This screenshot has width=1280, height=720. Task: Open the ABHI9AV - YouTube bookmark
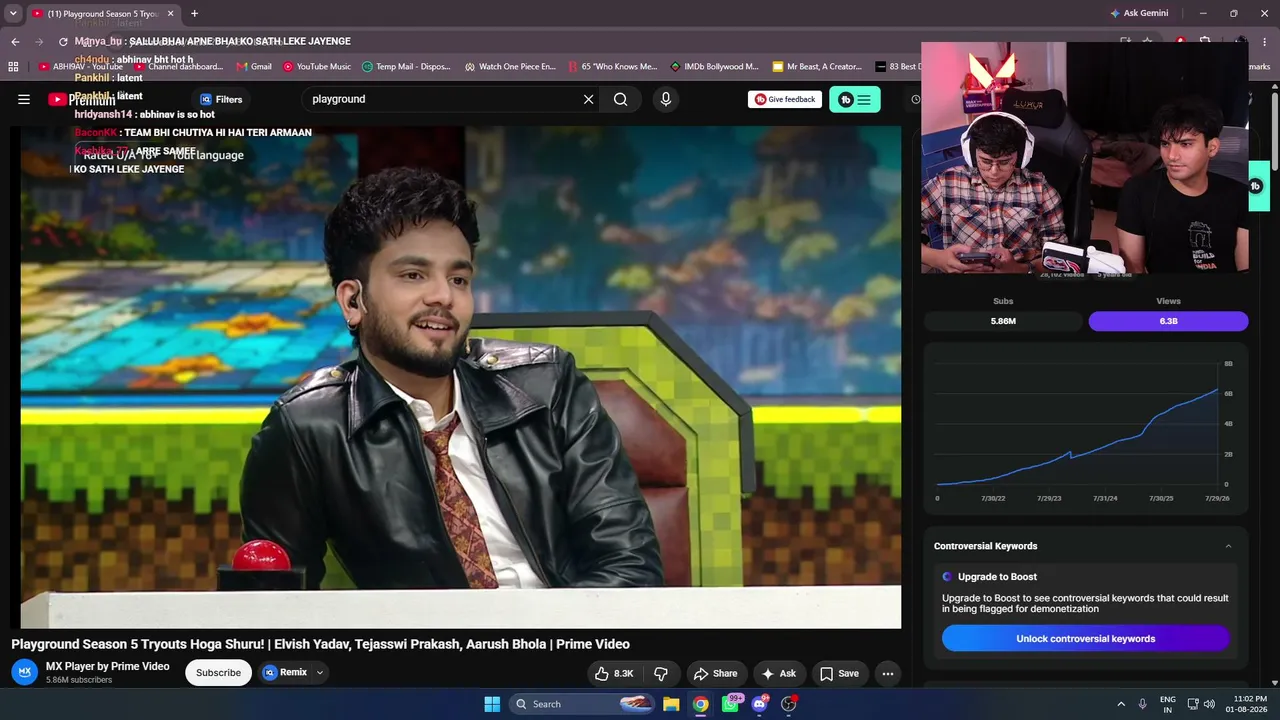[80, 67]
